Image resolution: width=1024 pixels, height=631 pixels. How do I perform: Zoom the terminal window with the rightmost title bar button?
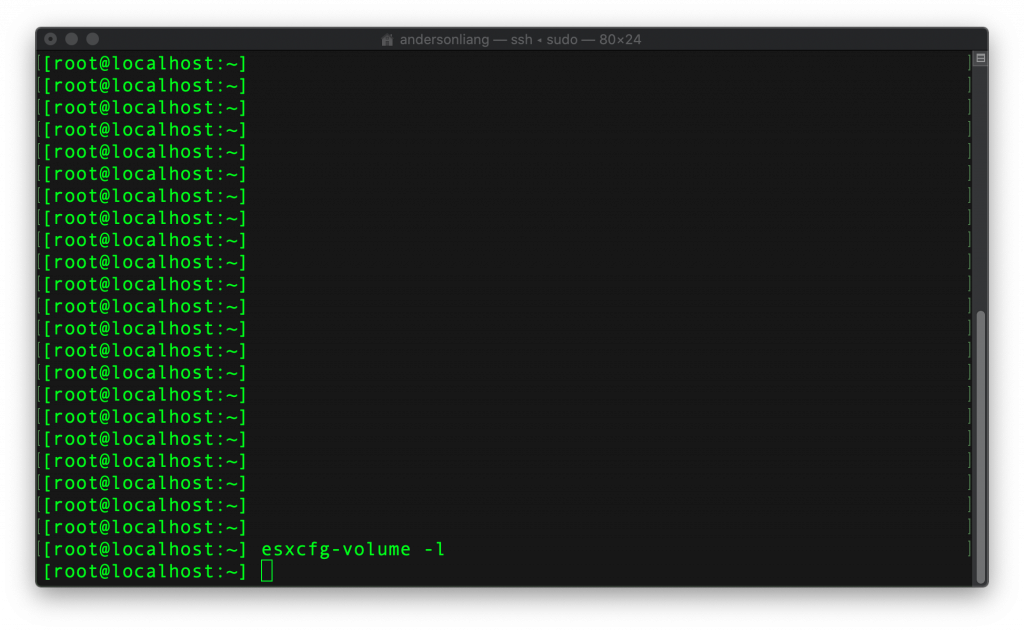[x=93, y=39]
